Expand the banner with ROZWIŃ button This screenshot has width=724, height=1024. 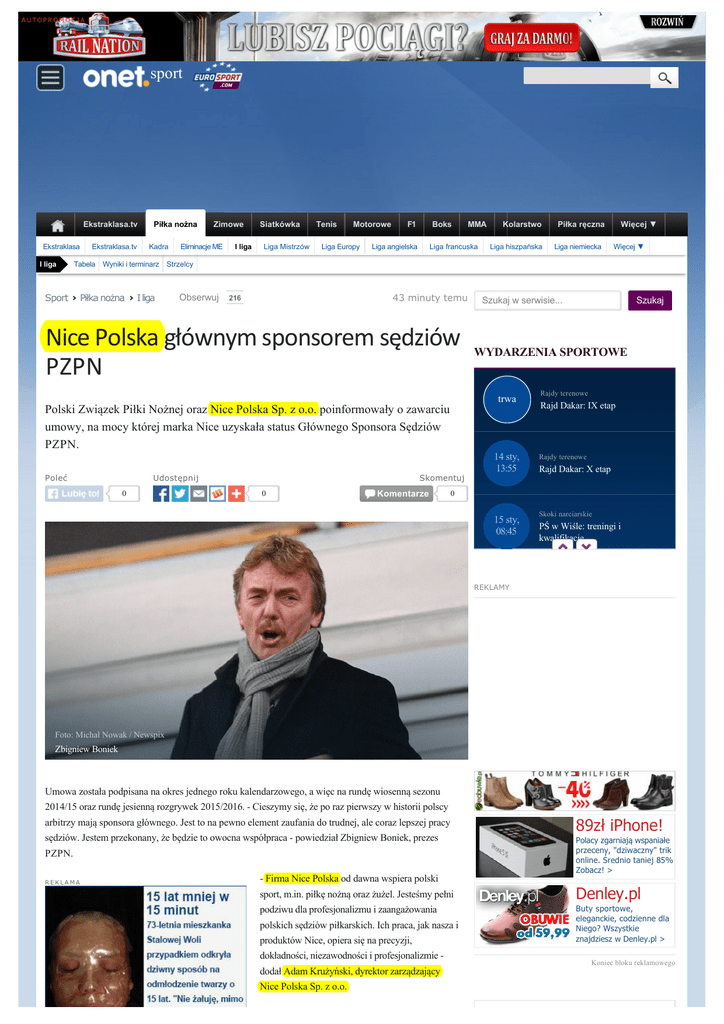pyautogui.click(x=667, y=22)
